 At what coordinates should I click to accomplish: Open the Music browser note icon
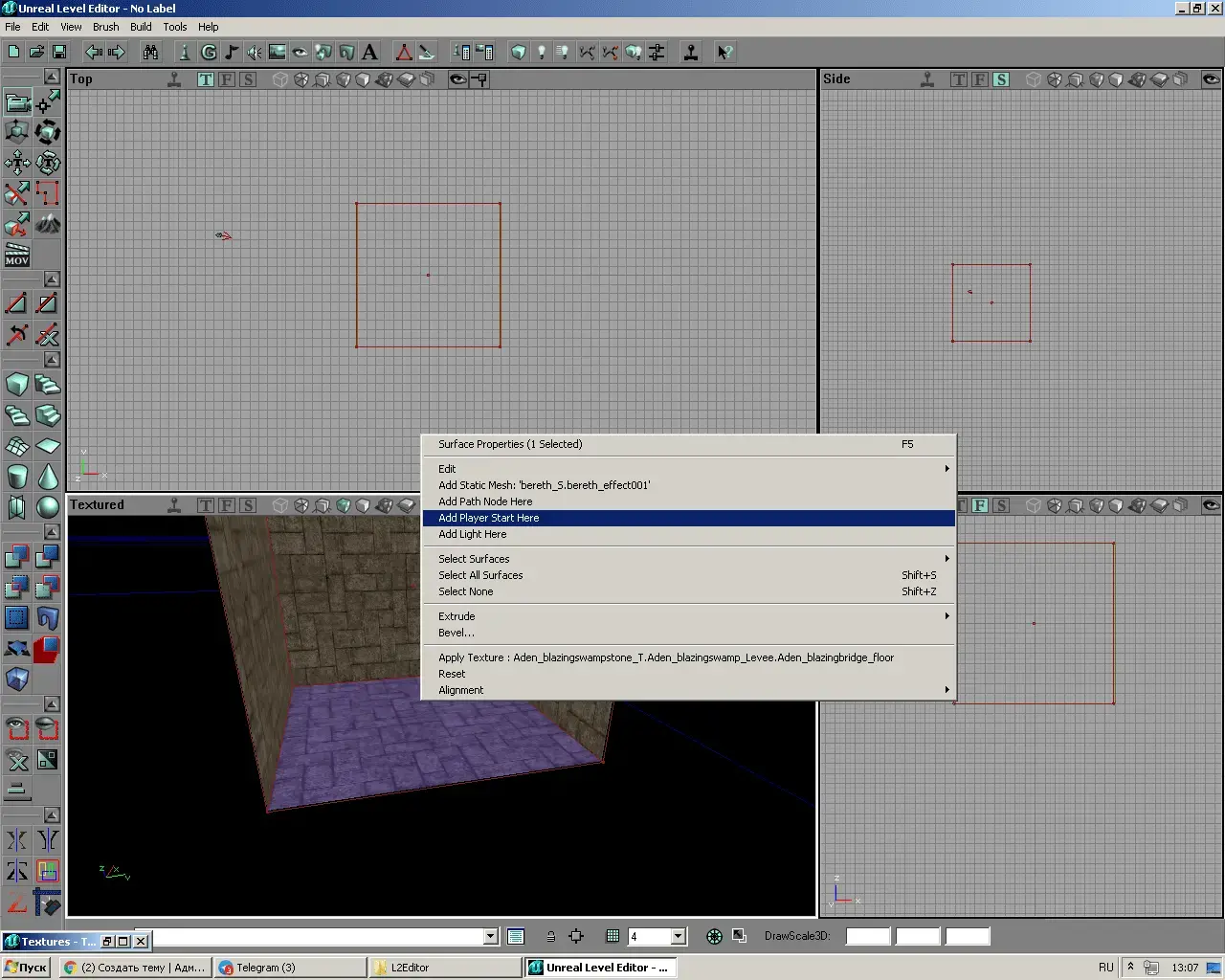pos(231,52)
